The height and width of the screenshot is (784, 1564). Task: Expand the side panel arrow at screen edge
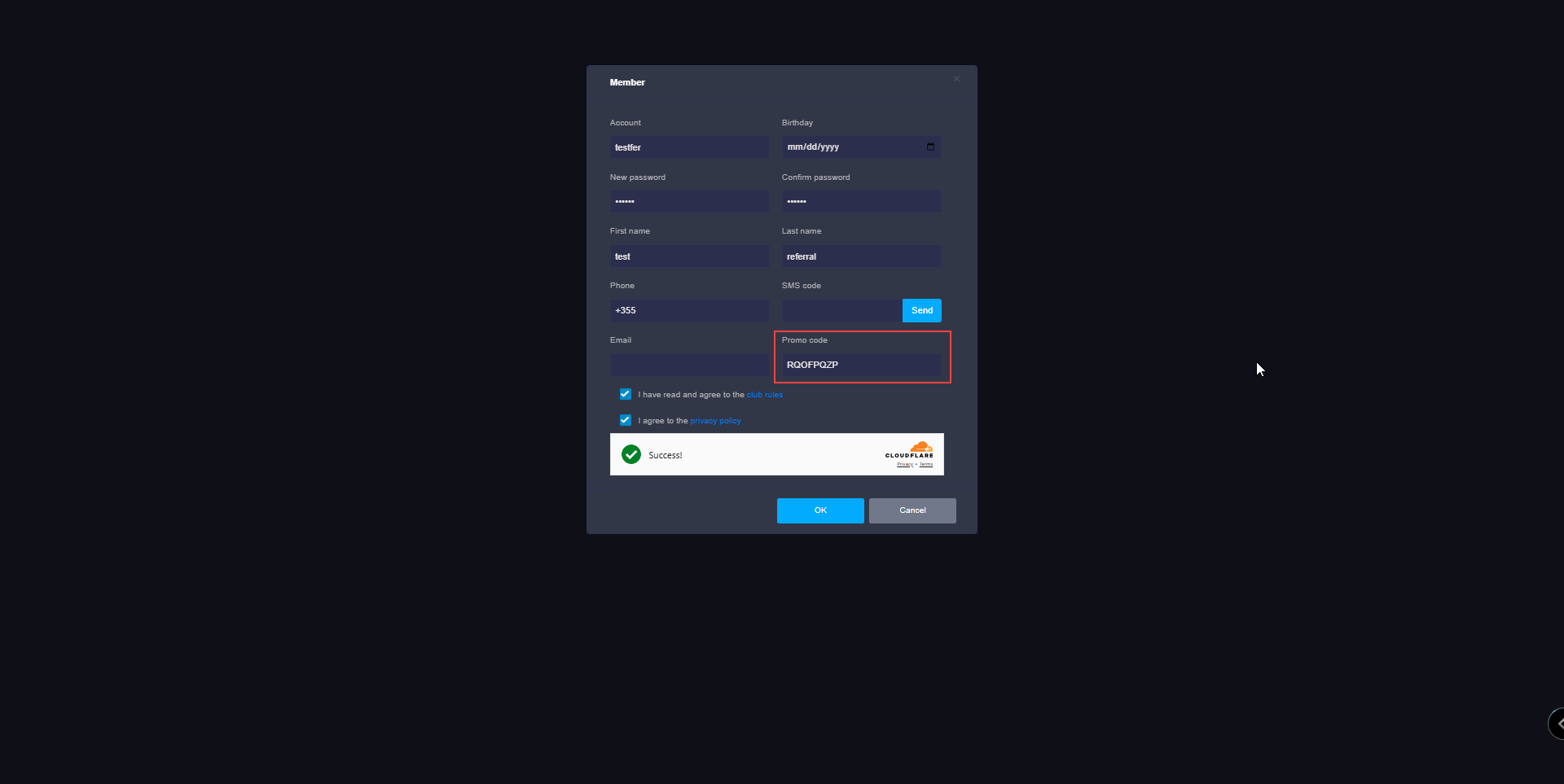[x=1557, y=723]
